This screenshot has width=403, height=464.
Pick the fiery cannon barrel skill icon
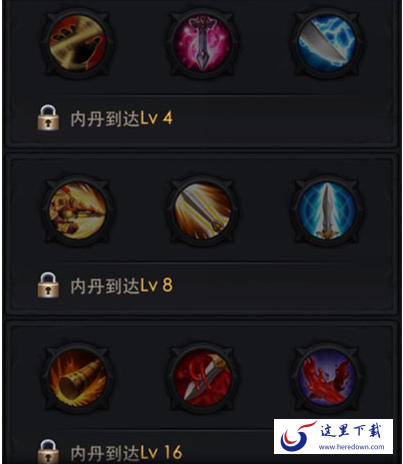(77, 378)
